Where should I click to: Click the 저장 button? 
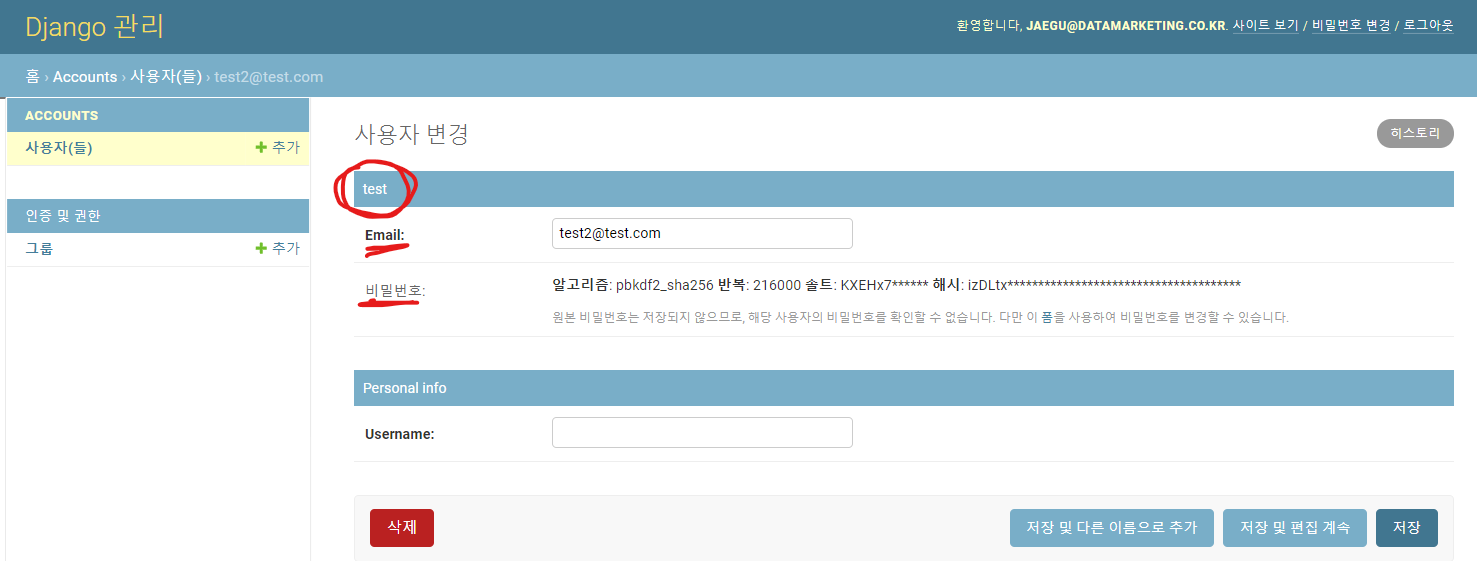coord(1407,527)
